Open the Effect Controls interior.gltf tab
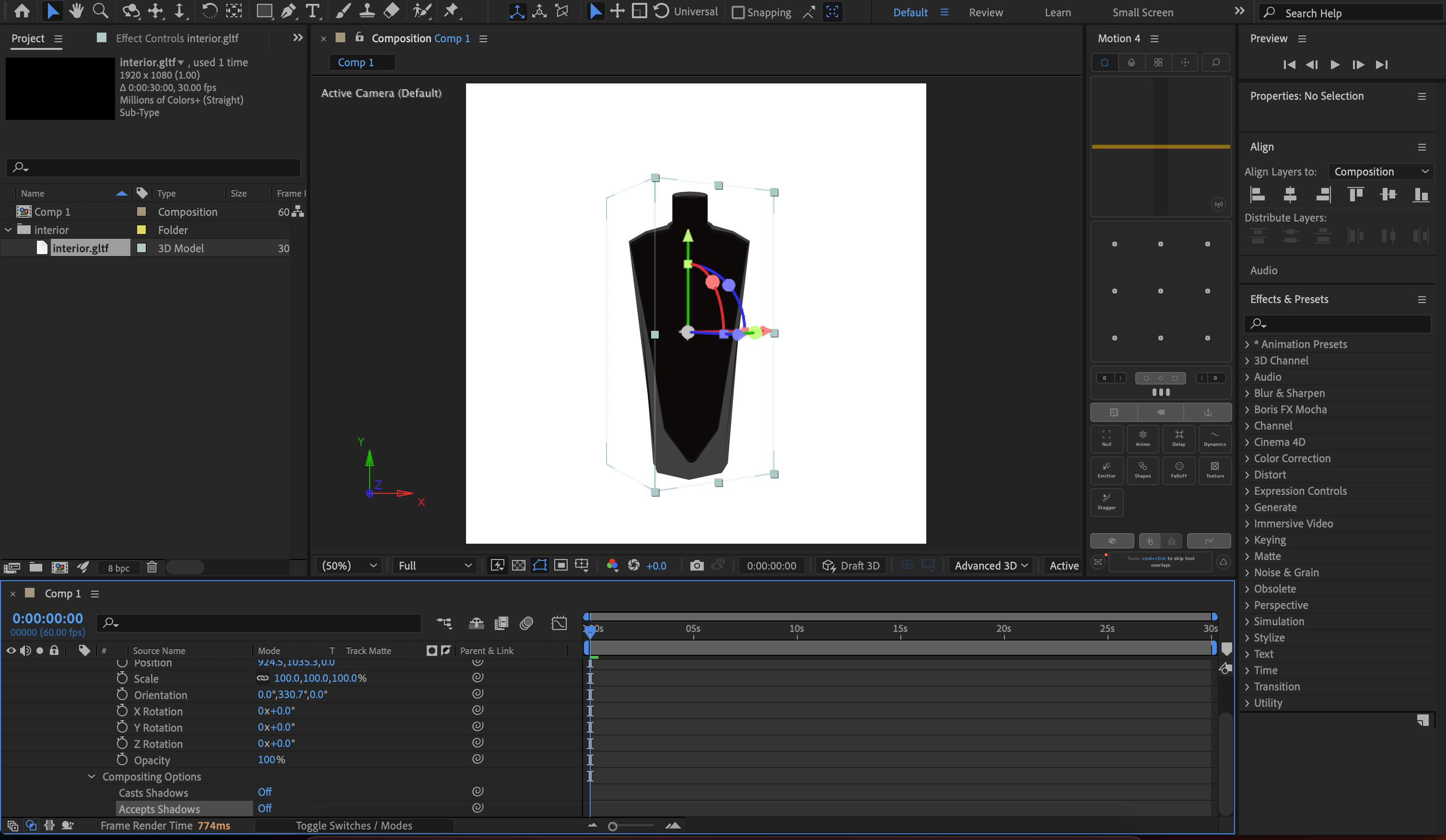This screenshot has height=840, width=1446. (x=177, y=38)
